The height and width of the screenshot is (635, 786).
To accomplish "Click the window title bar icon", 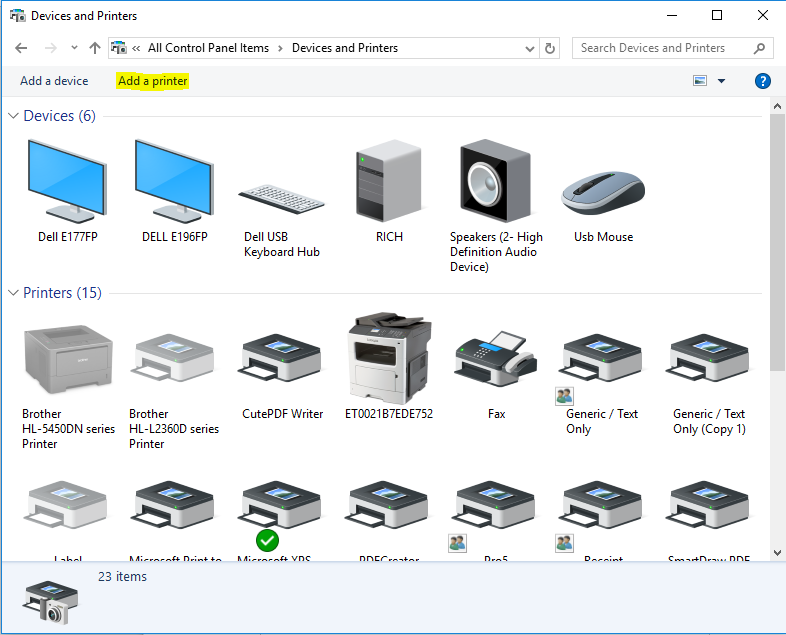I will 18,16.
